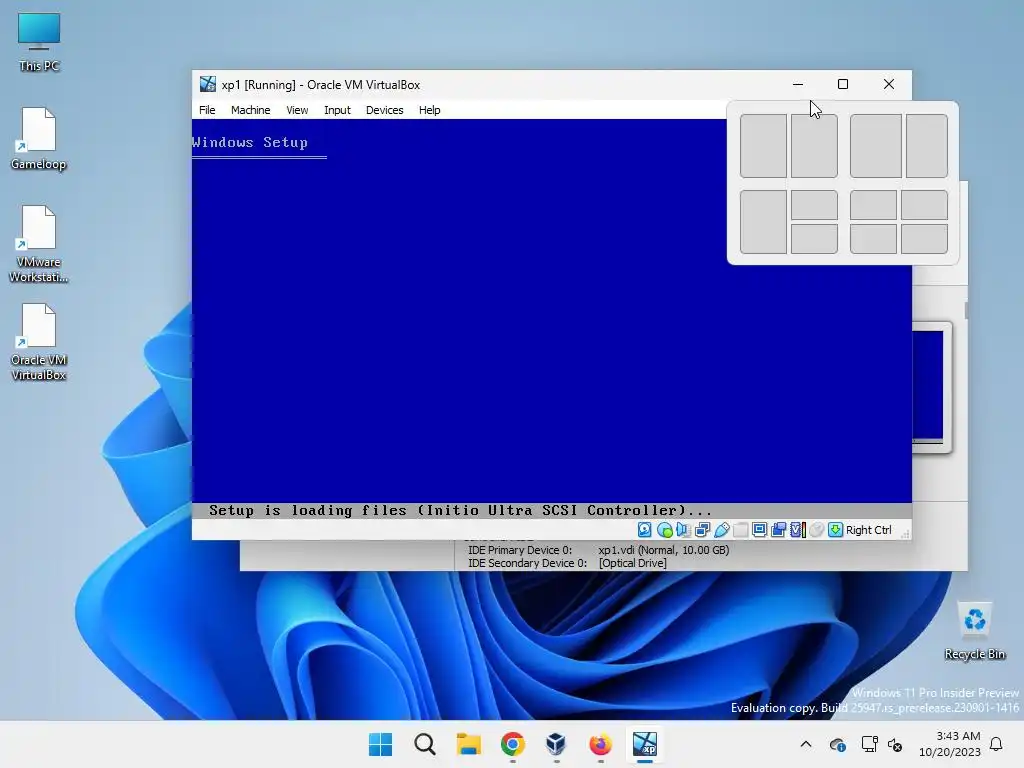Click the keyboard capture green arrow icon

[835, 530]
